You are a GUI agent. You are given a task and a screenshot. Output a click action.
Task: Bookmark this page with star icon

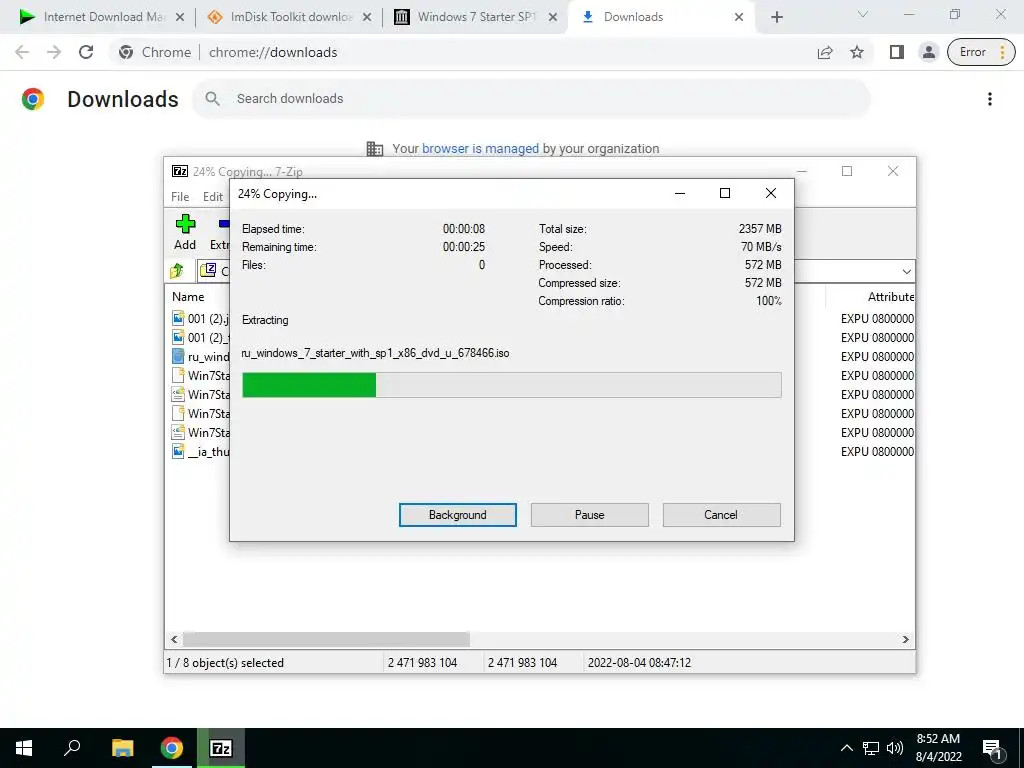pyautogui.click(x=857, y=52)
